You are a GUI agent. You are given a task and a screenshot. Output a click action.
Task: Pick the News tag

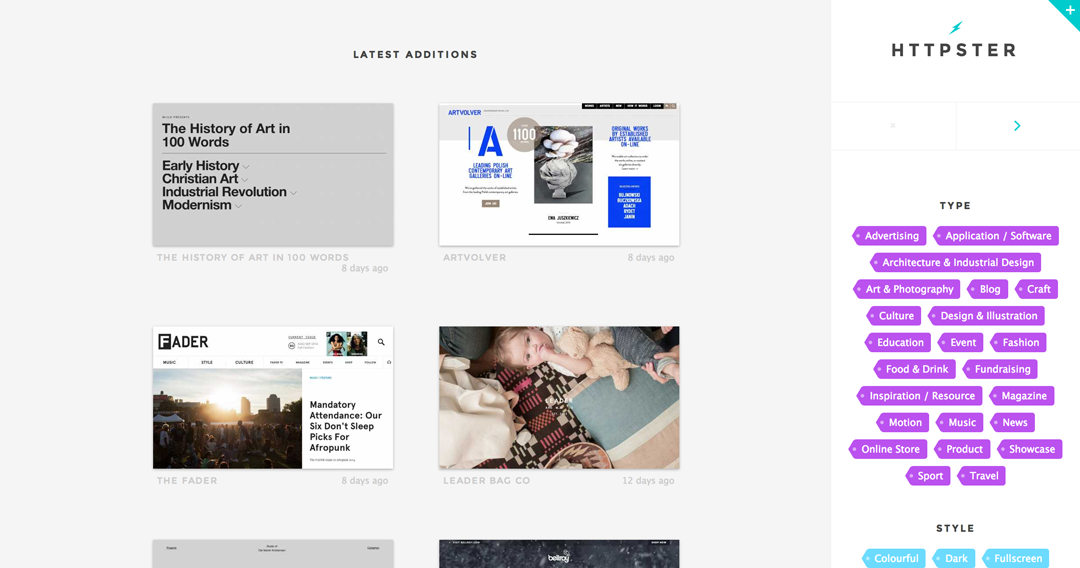(1012, 423)
